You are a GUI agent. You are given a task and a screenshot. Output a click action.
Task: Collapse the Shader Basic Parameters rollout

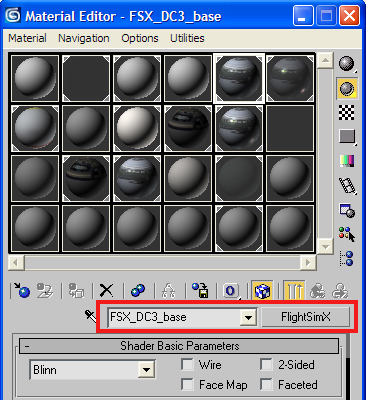click(x=179, y=346)
